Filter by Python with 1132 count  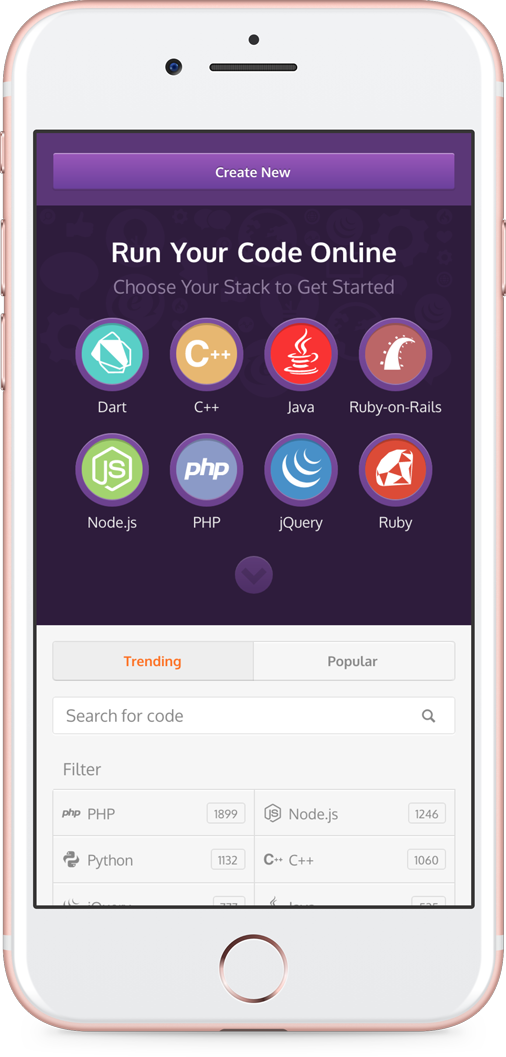click(x=154, y=859)
